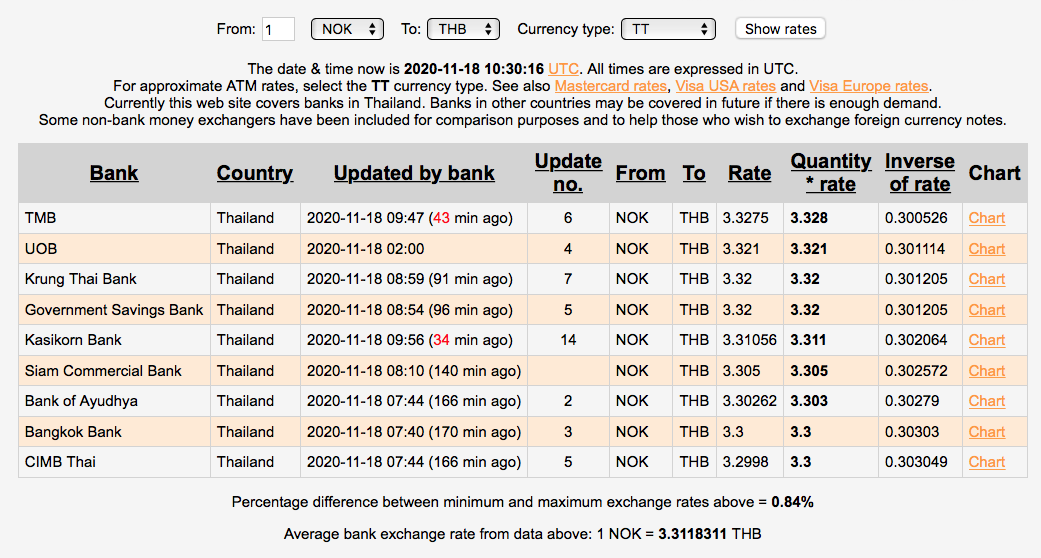
Task: Open the From currency NOK dropdown
Action: coord(347,29)
